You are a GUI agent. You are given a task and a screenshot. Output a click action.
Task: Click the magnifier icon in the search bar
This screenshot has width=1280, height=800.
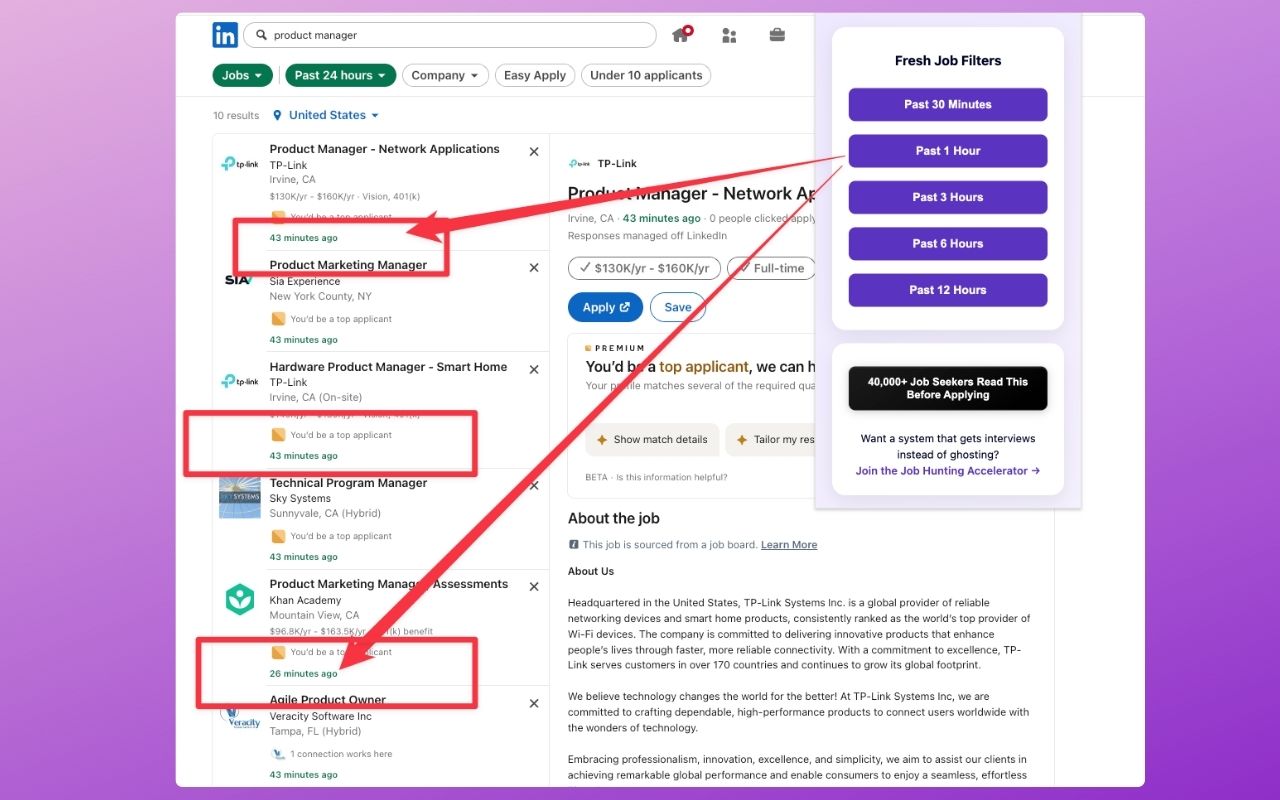[262, 35]
